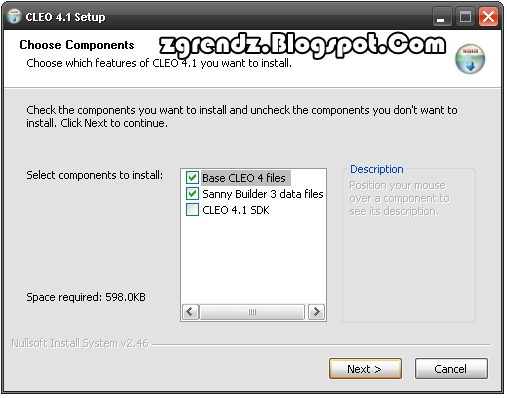The height and width of the screenshot is (398, 507).
Task: Click Next to continue installation
Action: 365,369
